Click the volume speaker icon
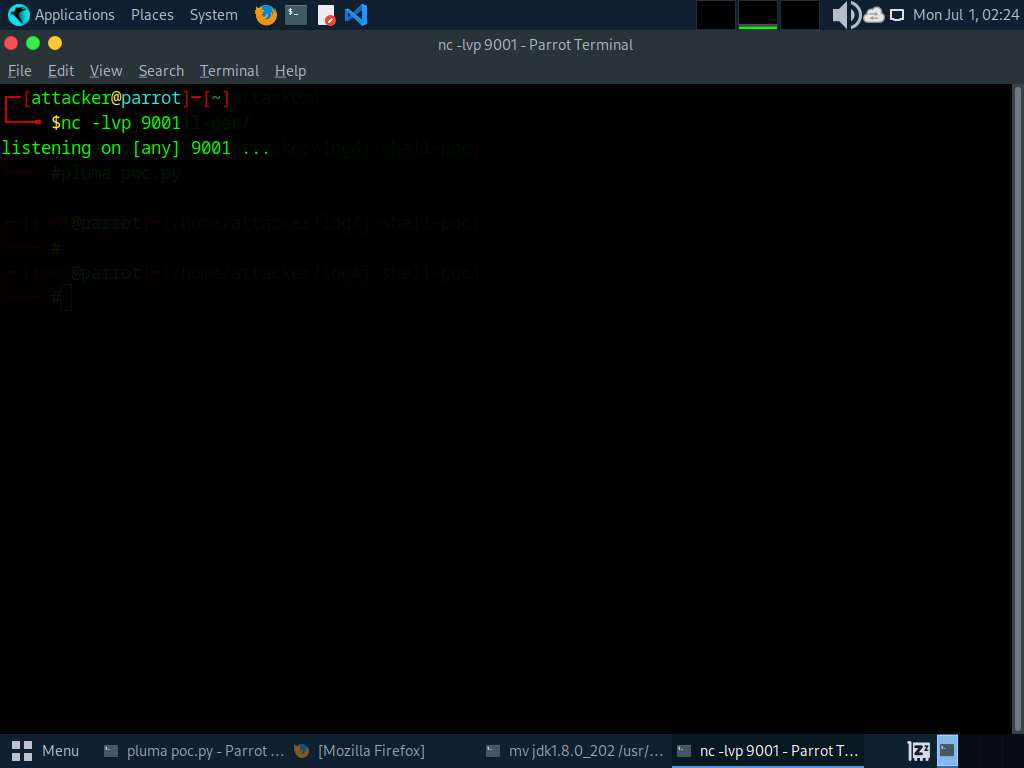Image resolution: width=1024 pixels, height=768 pixels. (845, 15)
